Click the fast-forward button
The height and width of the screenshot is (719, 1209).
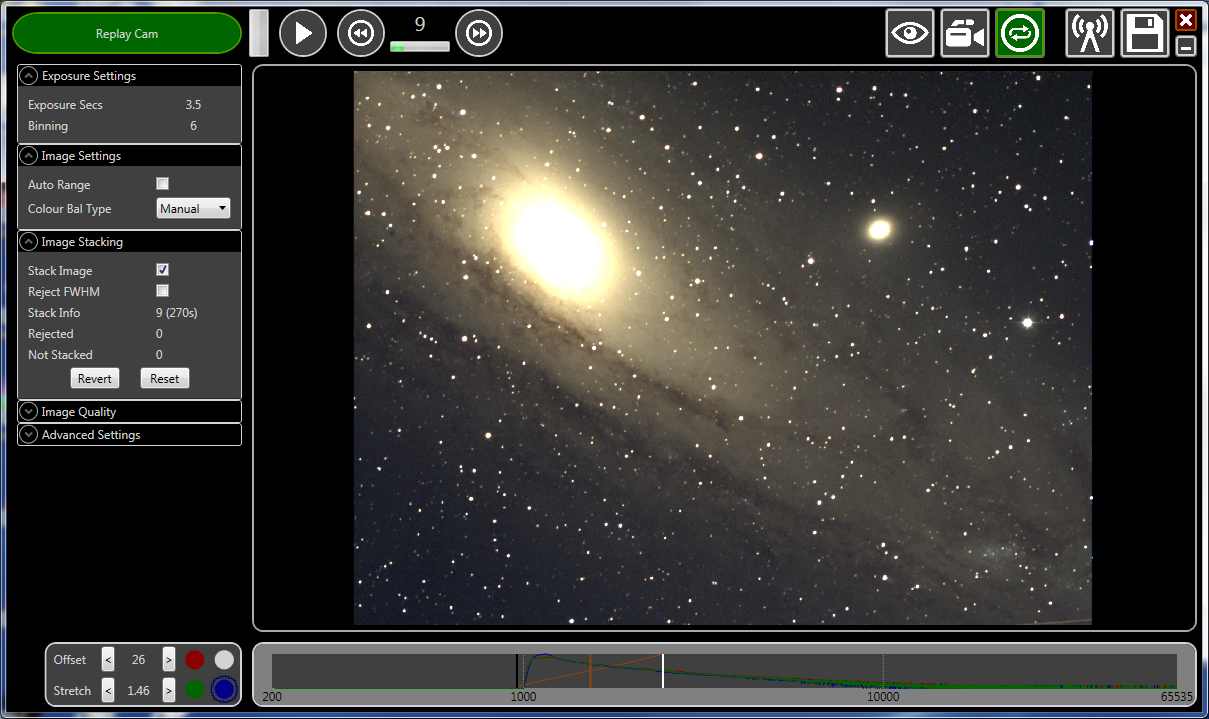[x=479, y=34]
